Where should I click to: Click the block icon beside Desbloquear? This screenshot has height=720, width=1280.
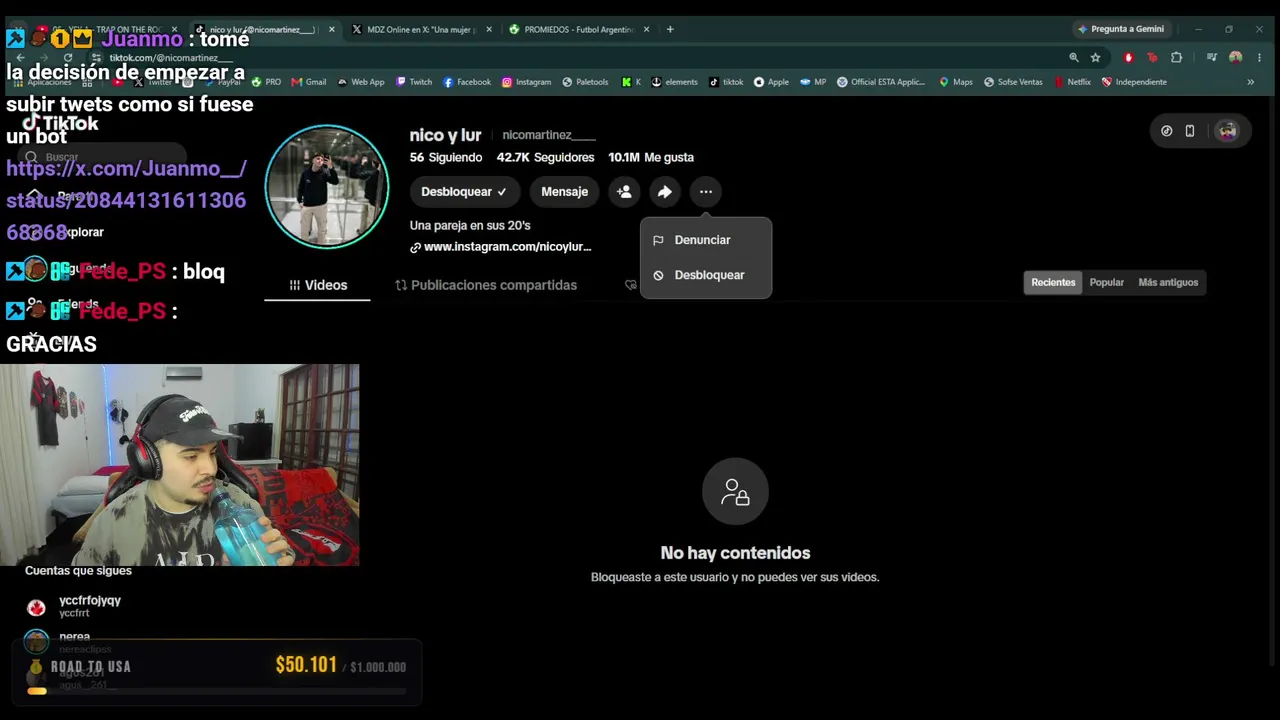(x=658, y=275)
